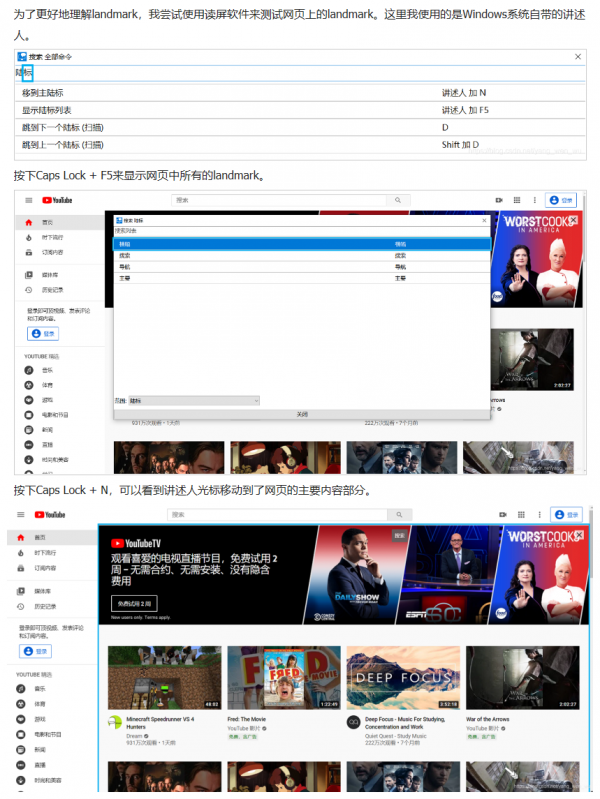Open Music (音乐) in the landmark-dialog screenshot sidebar
This screenshot has height=799, width=600.
pyautogui.click(x=60, y=370)
